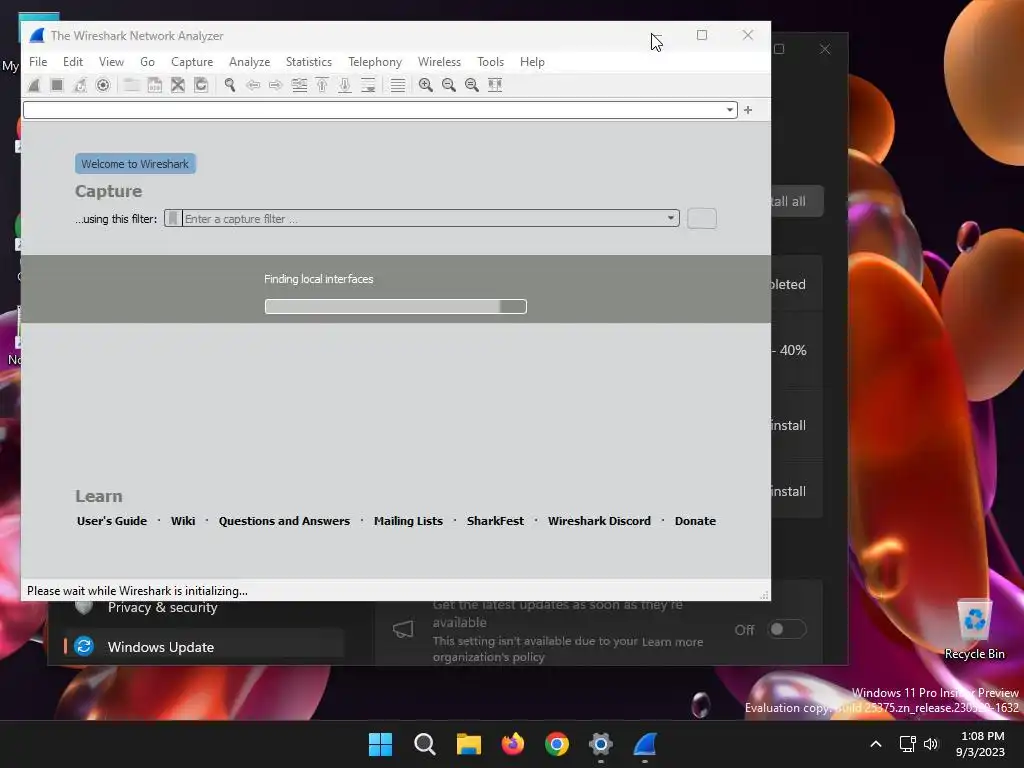Screen dimensions: 1024x768
Task: Click the display filter input field
Action: click(380, 110)
